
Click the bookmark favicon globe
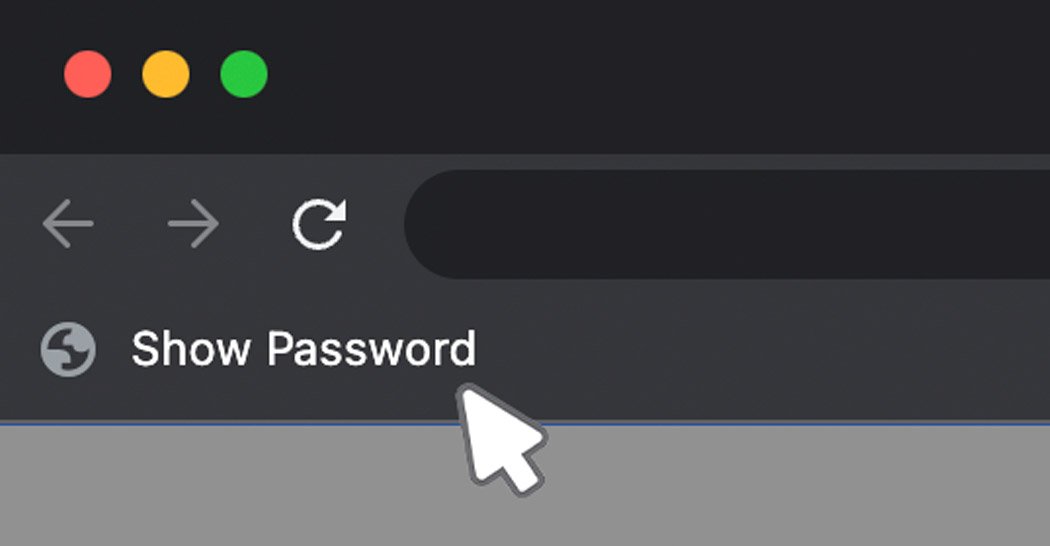pos(68,349)
